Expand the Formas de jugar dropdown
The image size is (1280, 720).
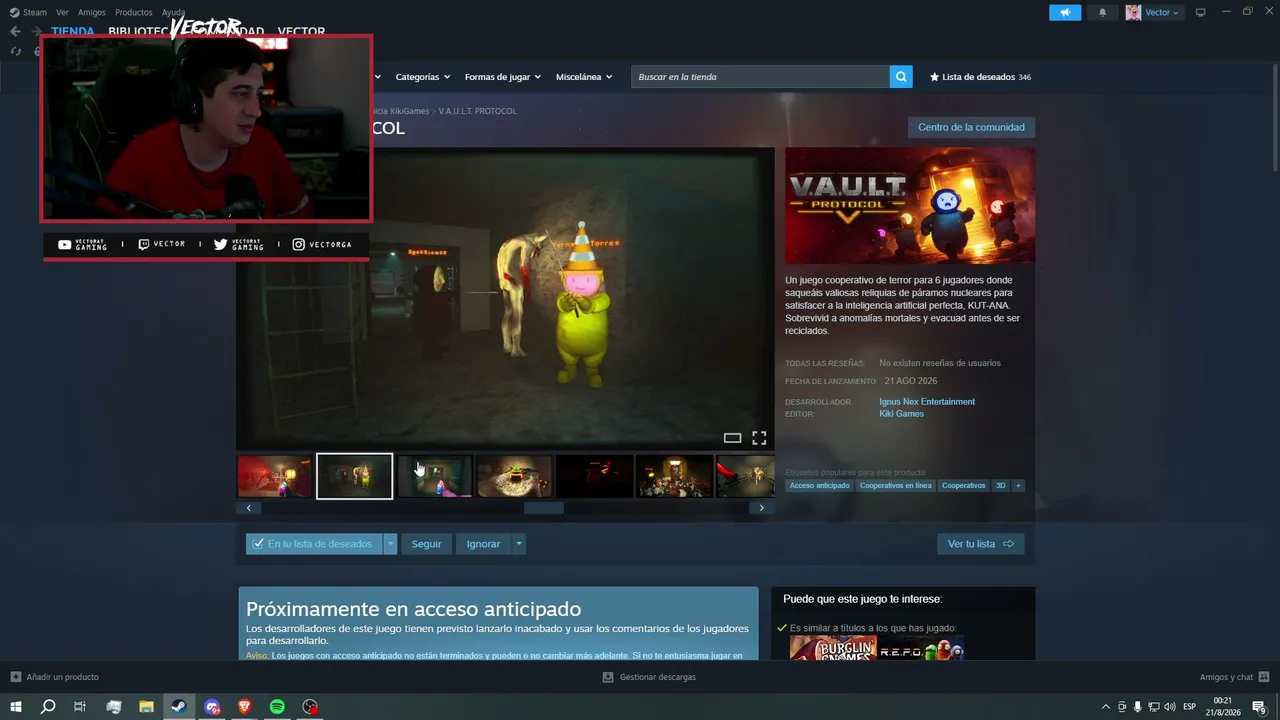[502, 77]
